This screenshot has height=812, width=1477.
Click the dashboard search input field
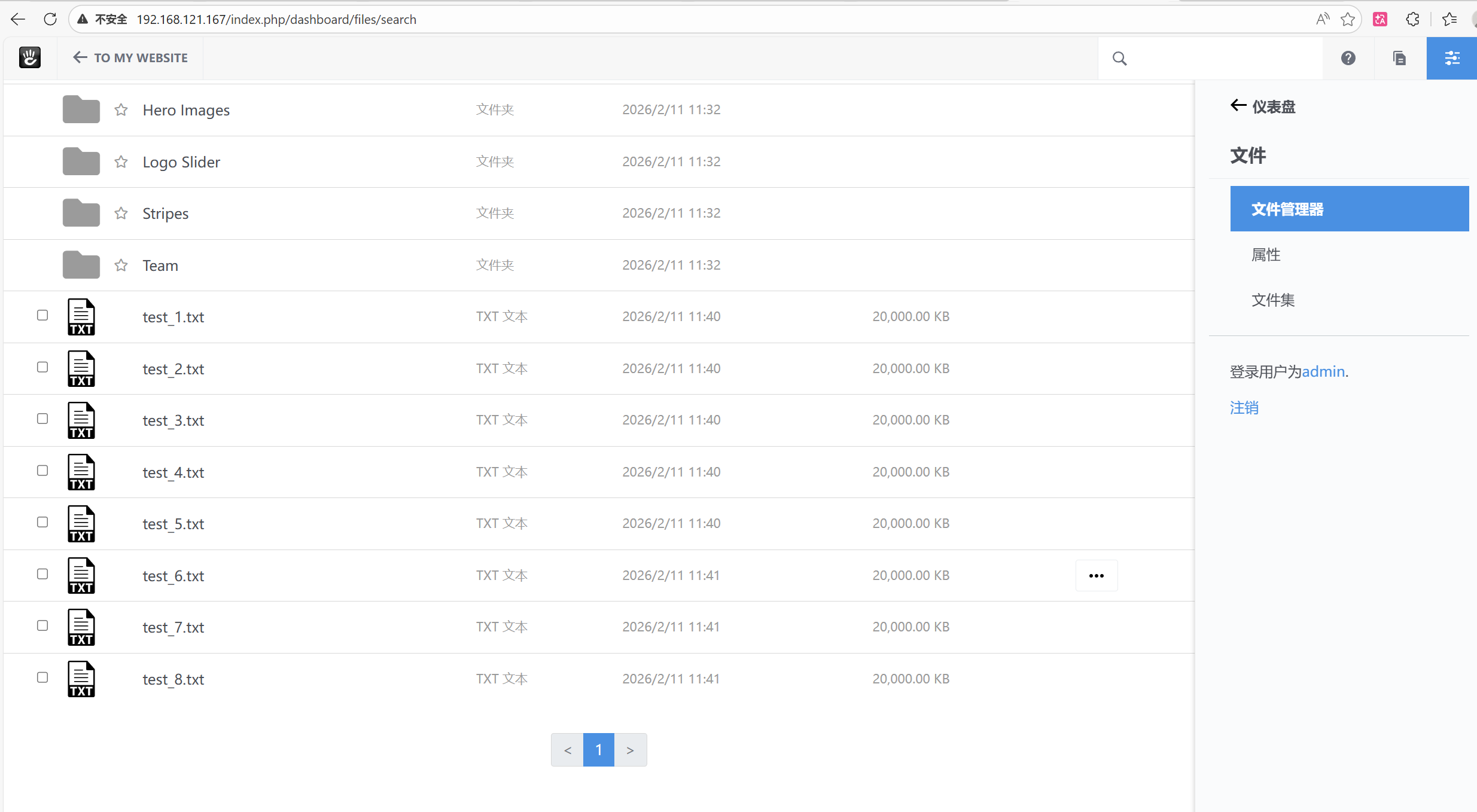click(x=1220, y=58)
